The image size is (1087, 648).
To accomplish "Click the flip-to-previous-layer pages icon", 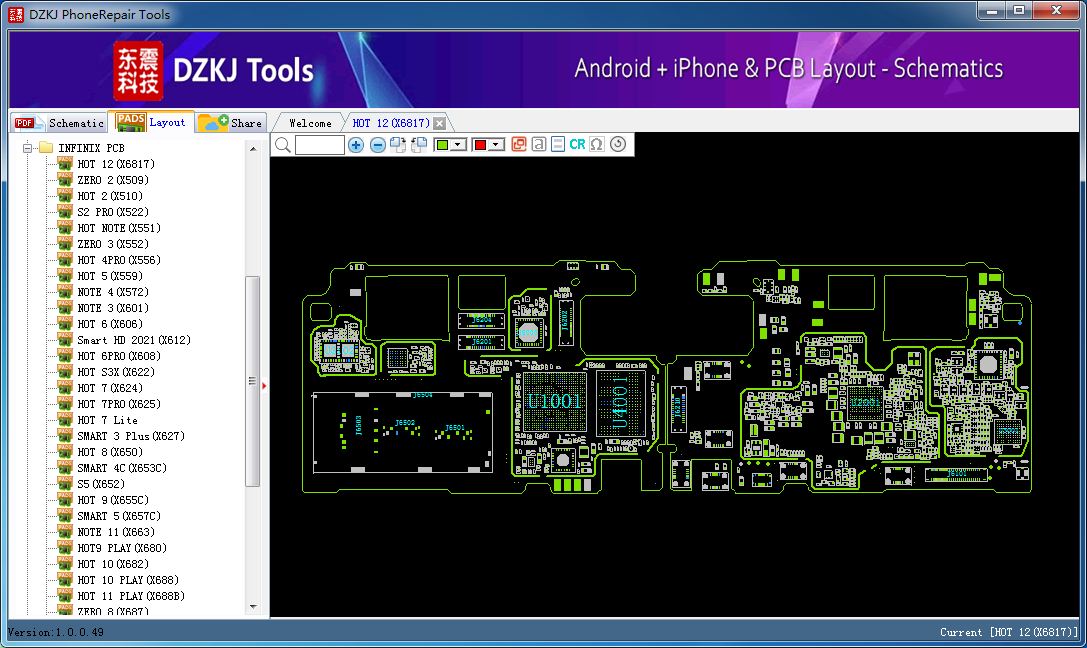I will [419, 144].
